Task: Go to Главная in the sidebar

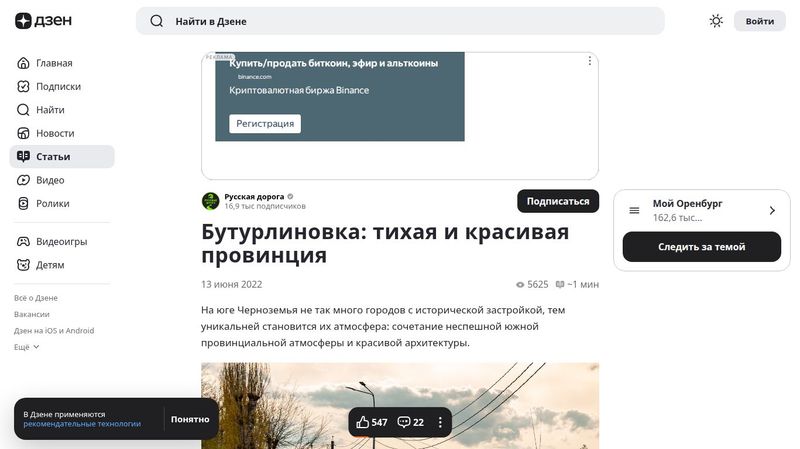Action: [x=54, y=63]
